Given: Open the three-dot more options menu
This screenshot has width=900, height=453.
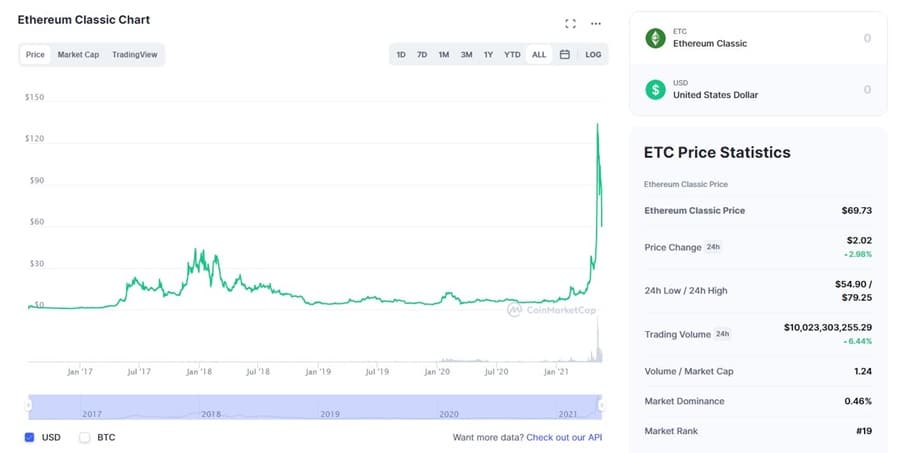Looking at the screenshot, I should pyautogui.click(x=596, y=23).
